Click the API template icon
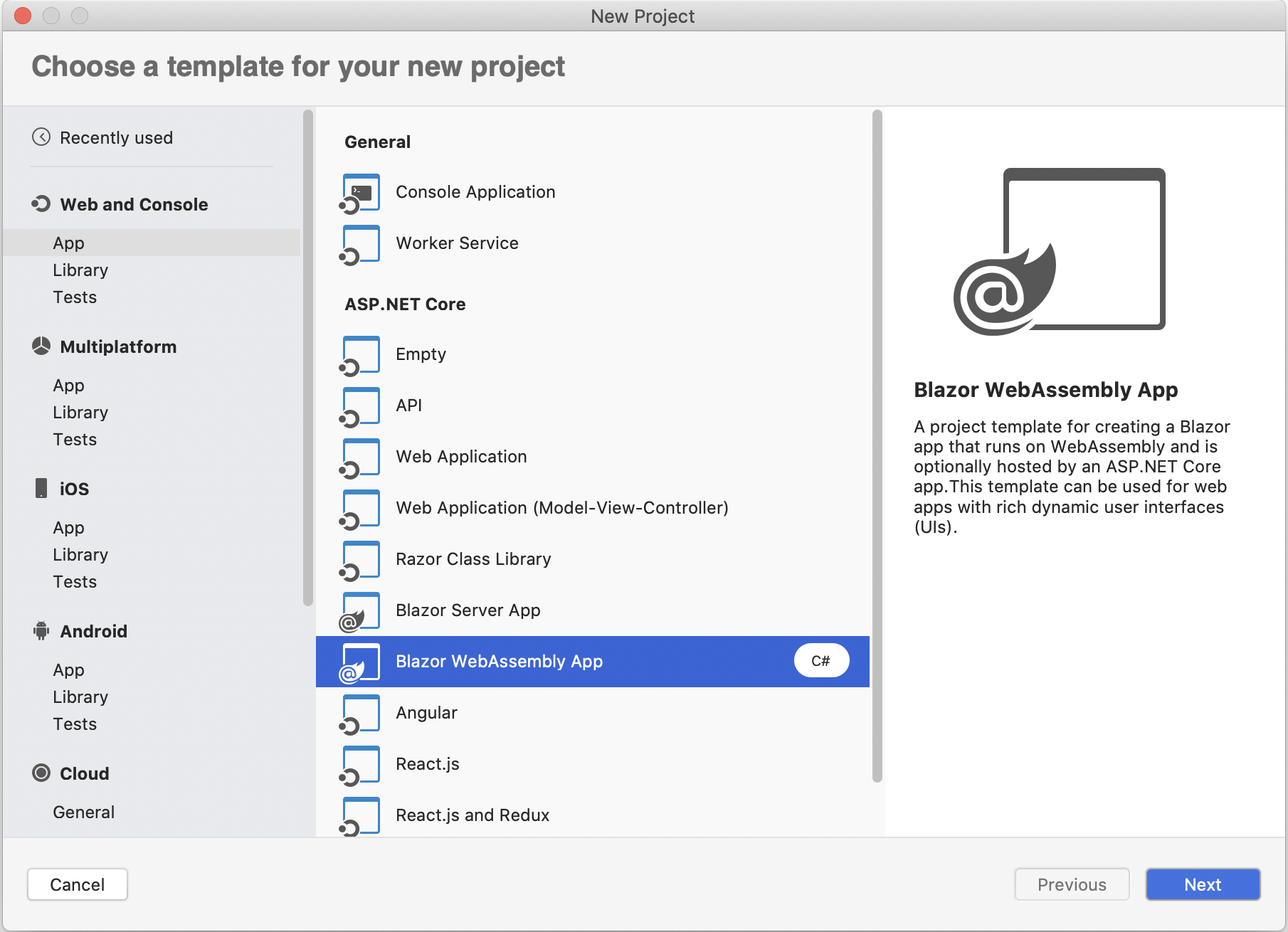The width and height of the screenshot is (1288, 932). (x=360, y=407)
